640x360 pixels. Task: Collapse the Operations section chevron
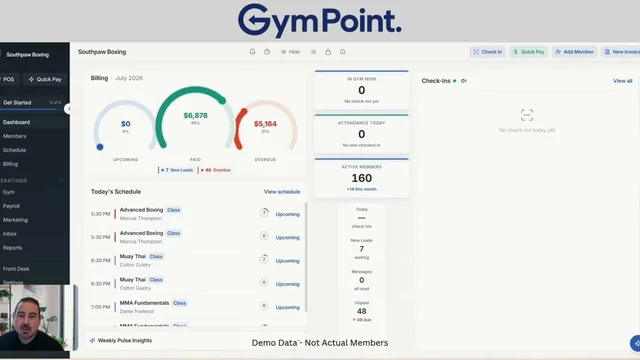[x=61, y=180]
